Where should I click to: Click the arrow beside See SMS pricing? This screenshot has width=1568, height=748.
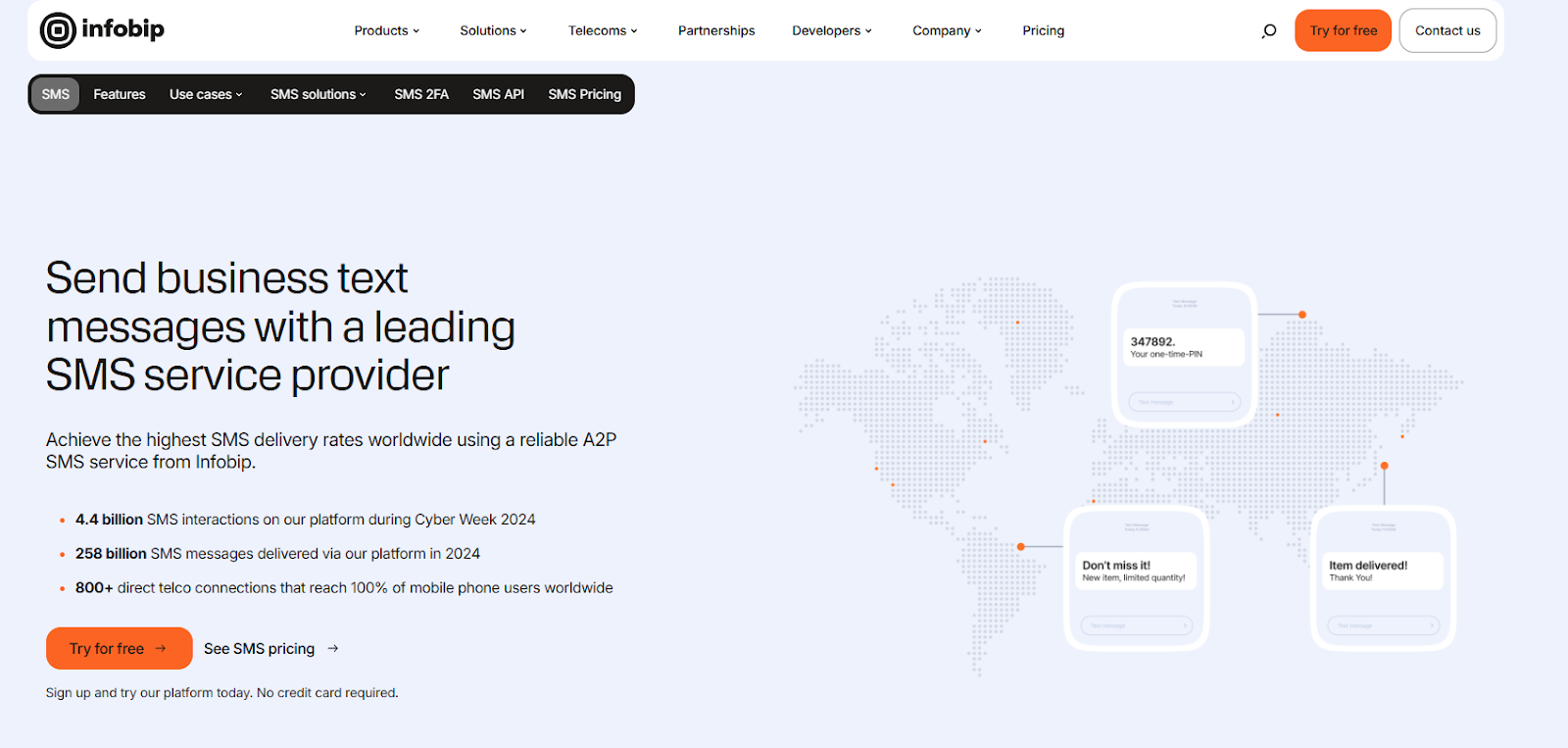pos(333,648)
